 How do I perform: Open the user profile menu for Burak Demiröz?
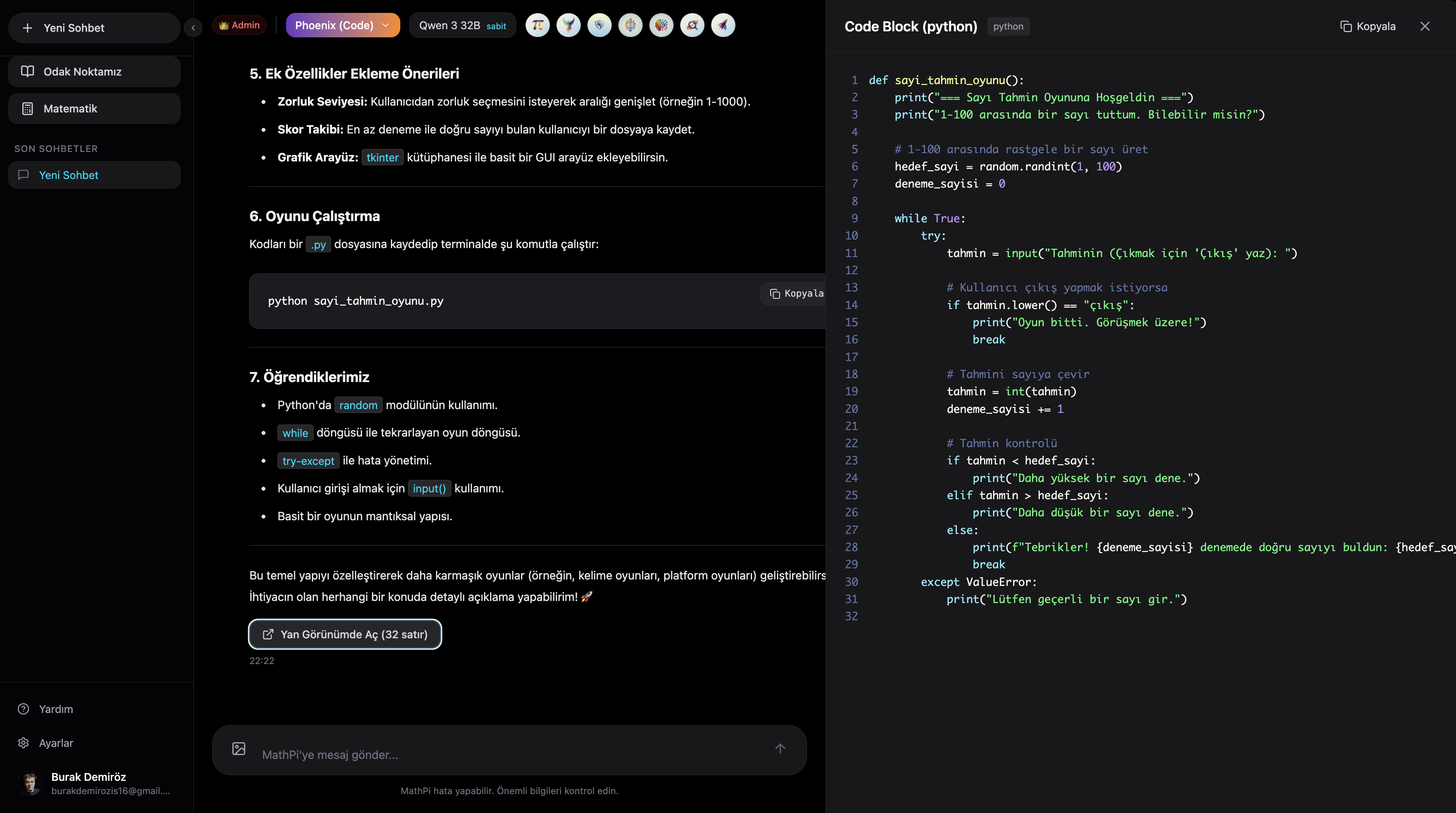94,783
